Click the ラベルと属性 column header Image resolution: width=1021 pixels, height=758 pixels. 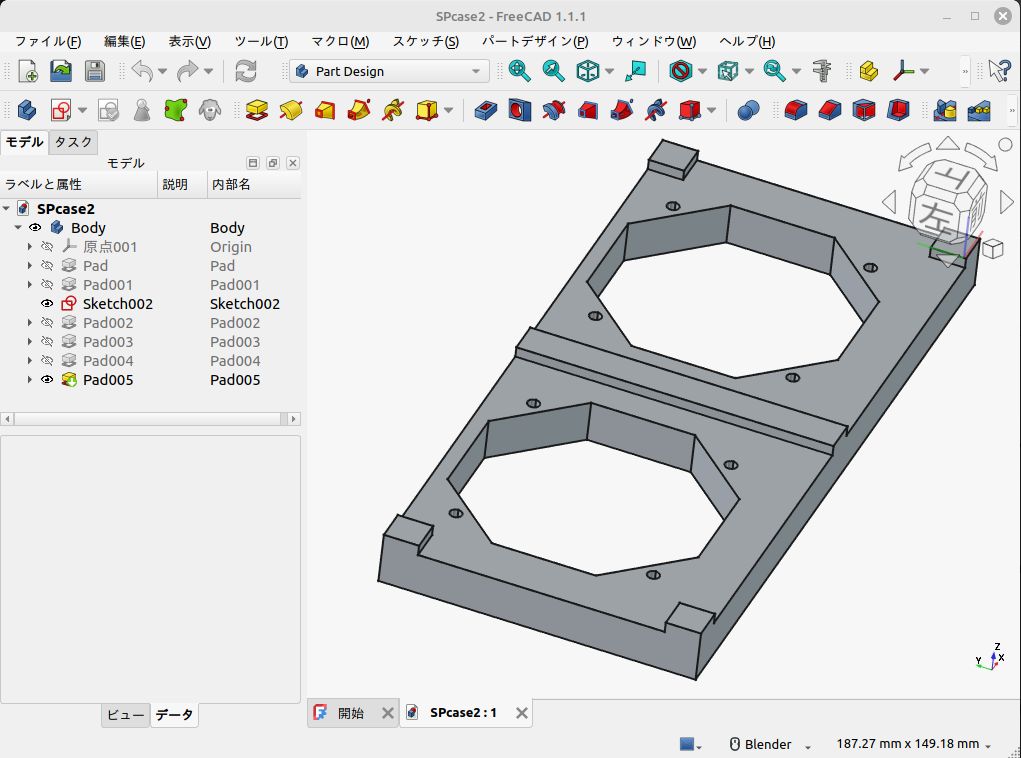(79, 184)
